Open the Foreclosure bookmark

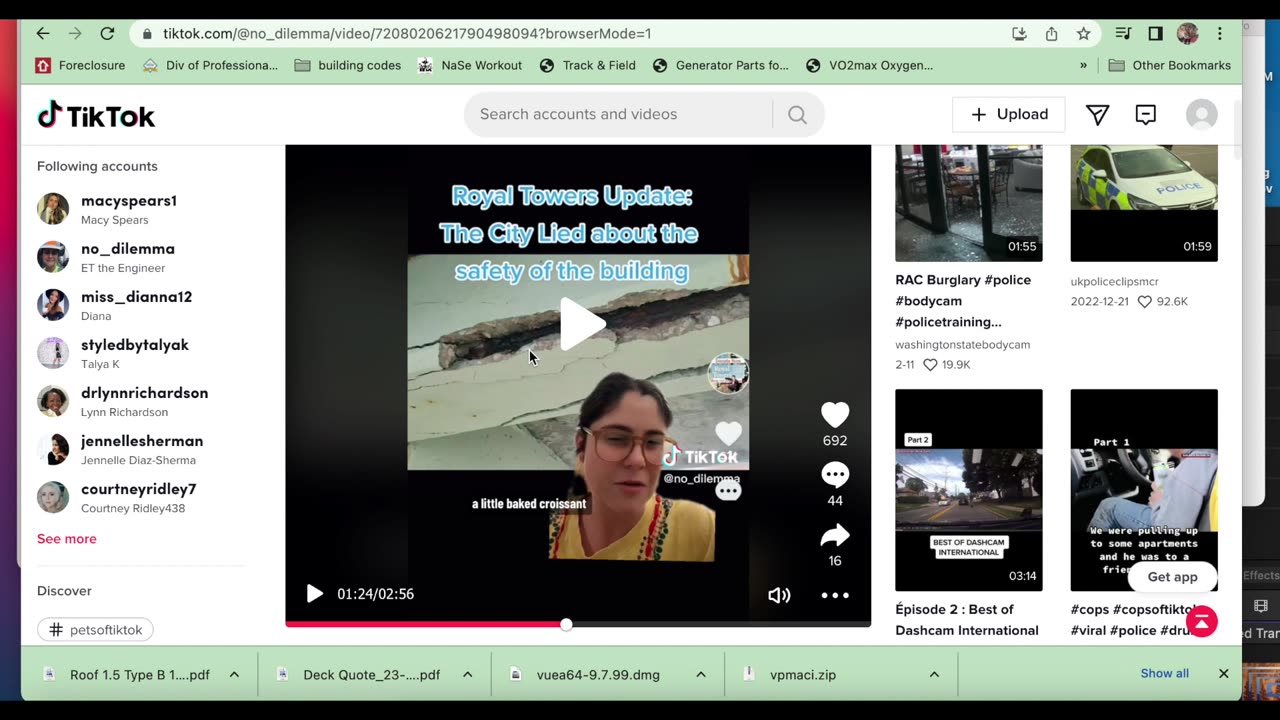pos(80,65)
